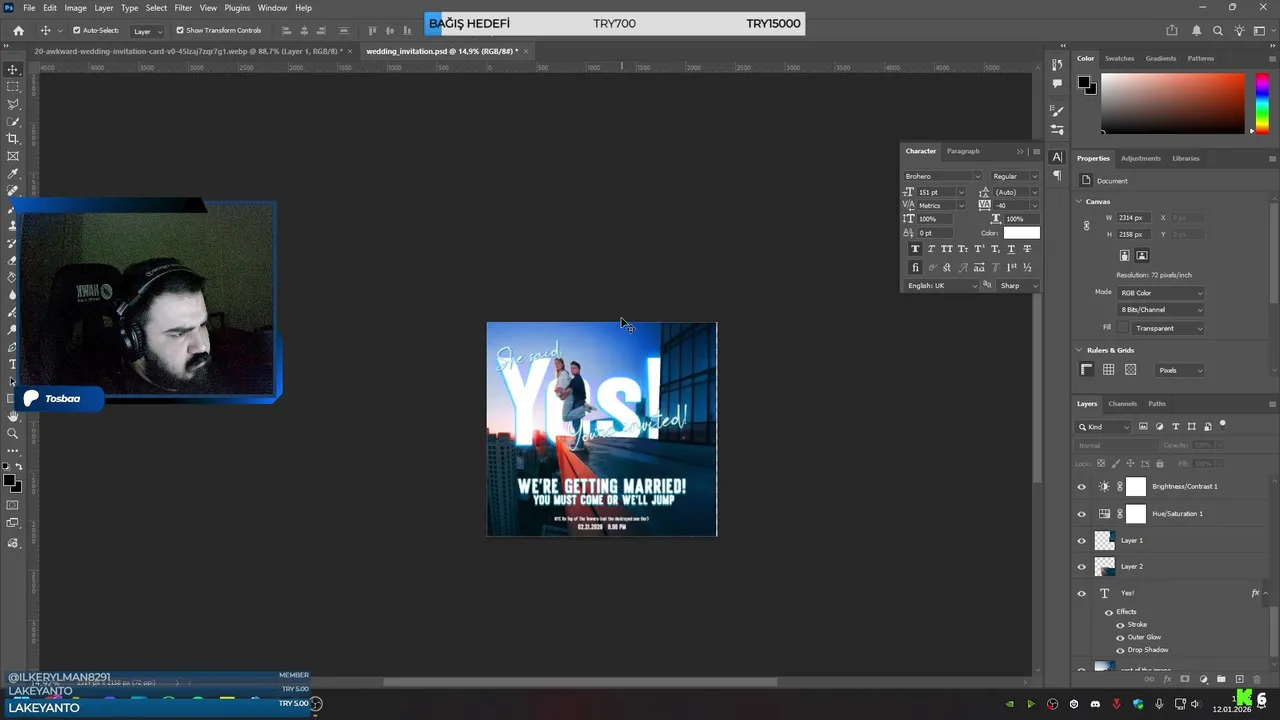Switch to the Swatches tab
Image resolution: width=1280 pixels, height=720 pixels.
pos(1119,58)
